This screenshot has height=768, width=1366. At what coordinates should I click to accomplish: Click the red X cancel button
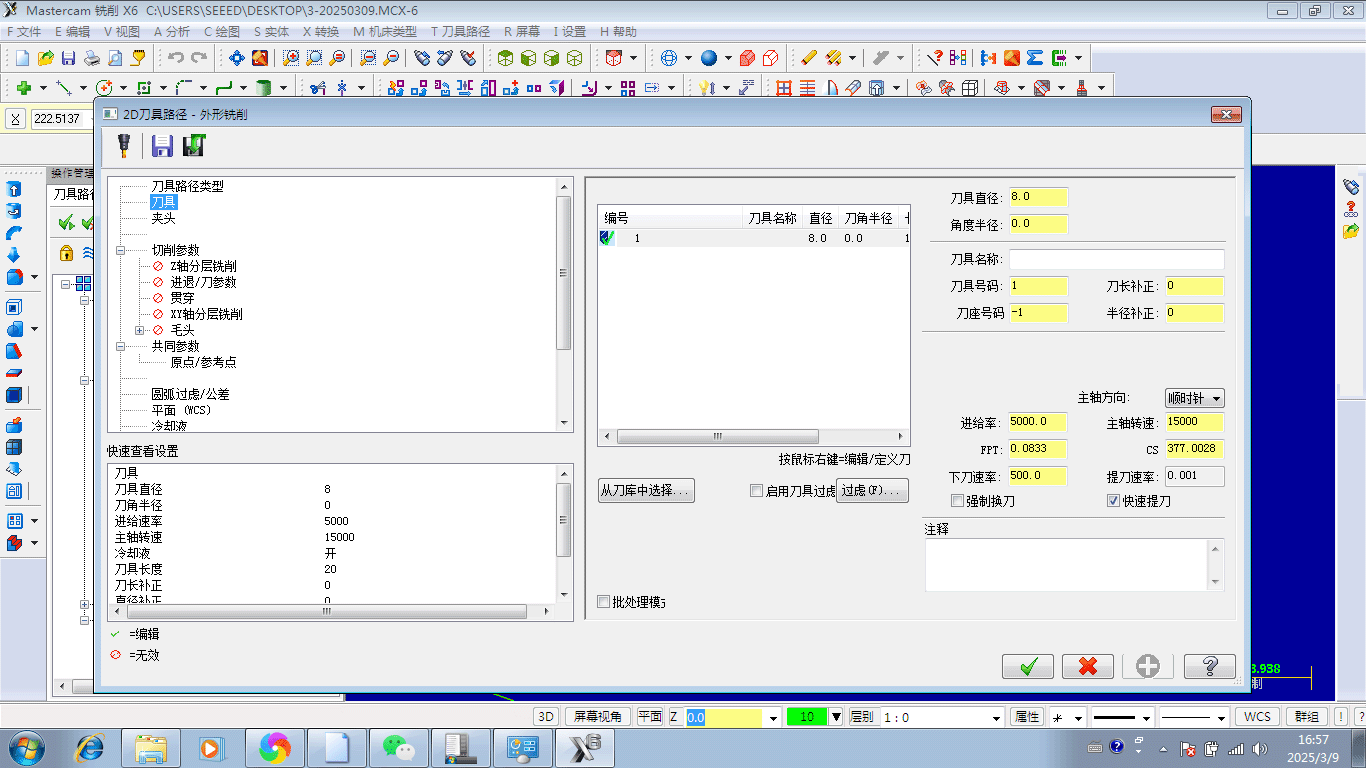[1088, 666]
